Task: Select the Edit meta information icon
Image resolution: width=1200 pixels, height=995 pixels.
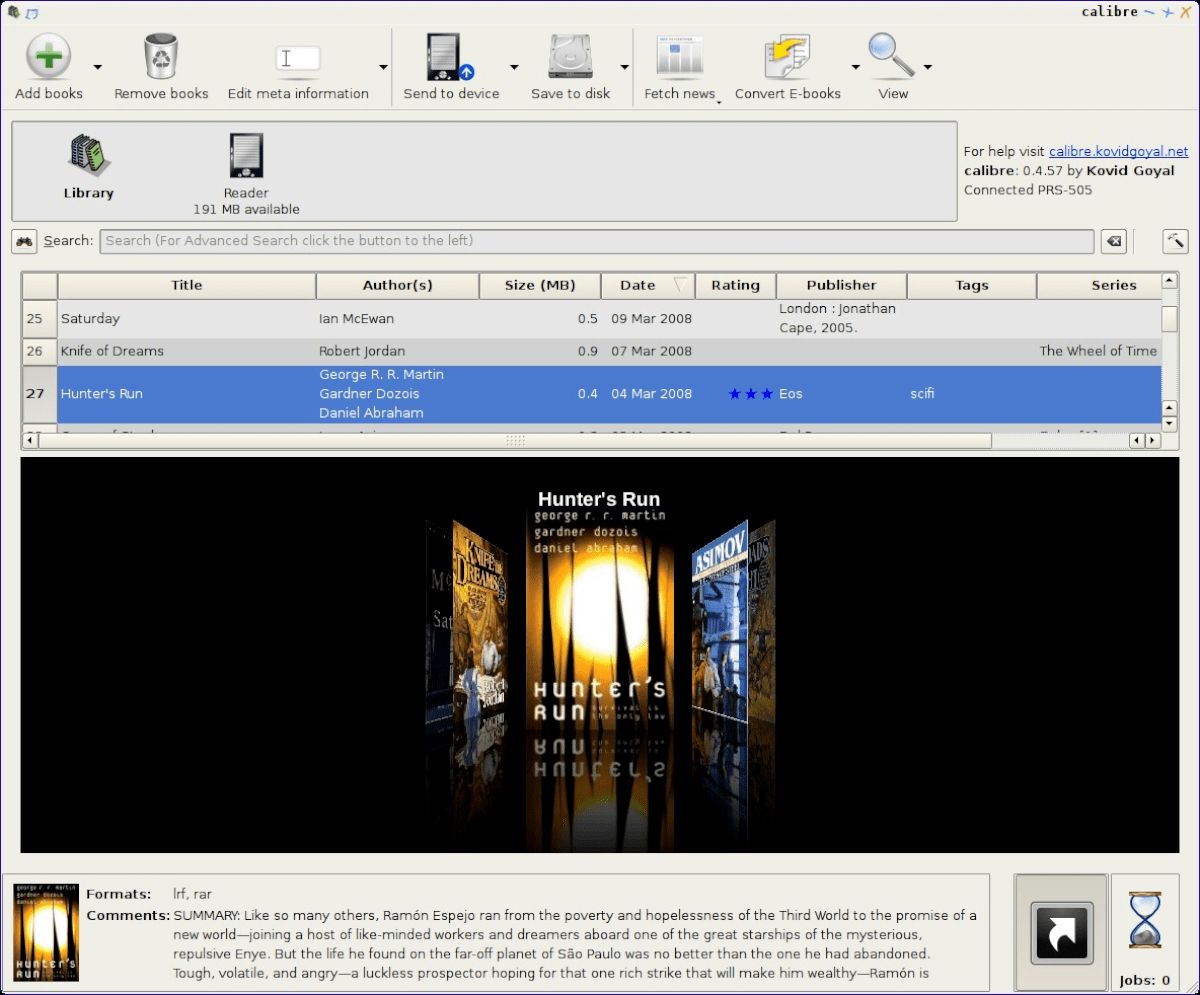Action: (x=297, y=56)
